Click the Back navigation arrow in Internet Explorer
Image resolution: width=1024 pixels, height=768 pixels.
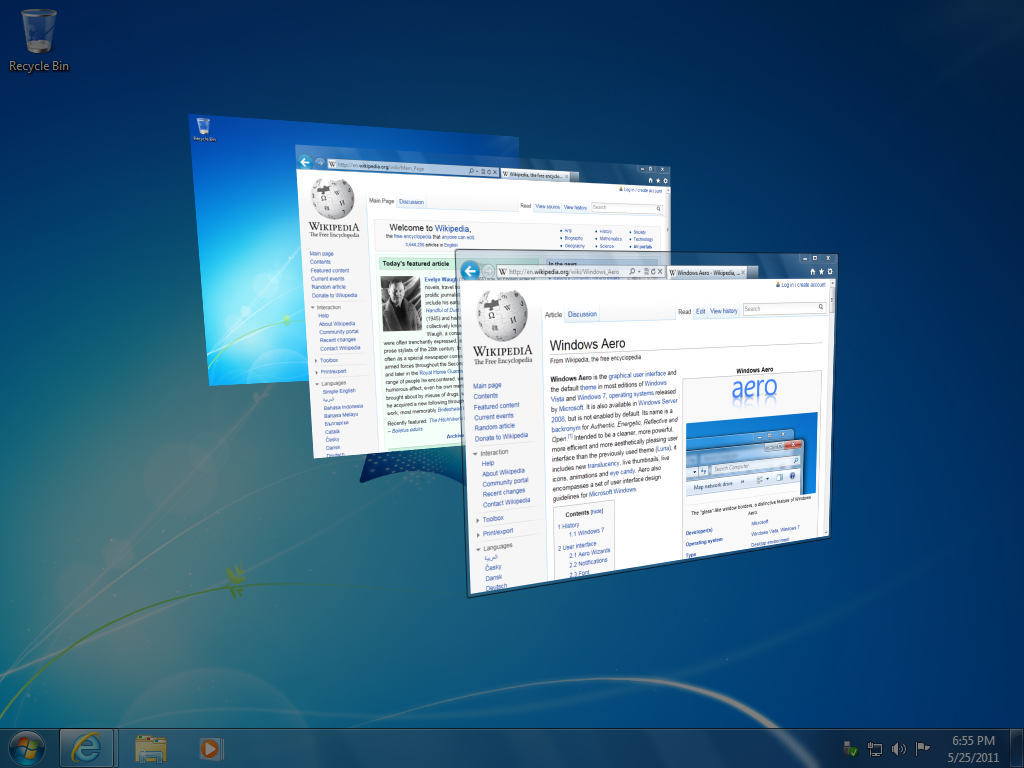pyautogui.click(x=469, y=271)
